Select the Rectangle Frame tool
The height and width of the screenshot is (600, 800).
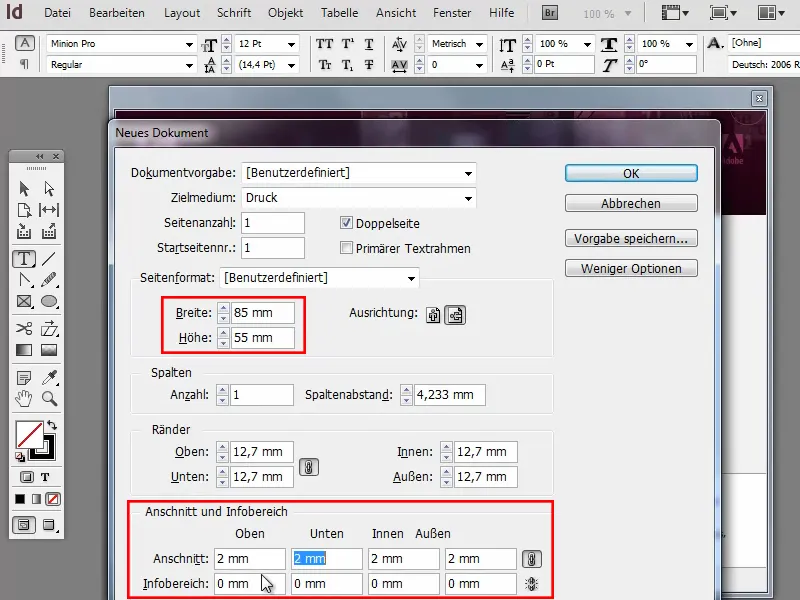24,302
